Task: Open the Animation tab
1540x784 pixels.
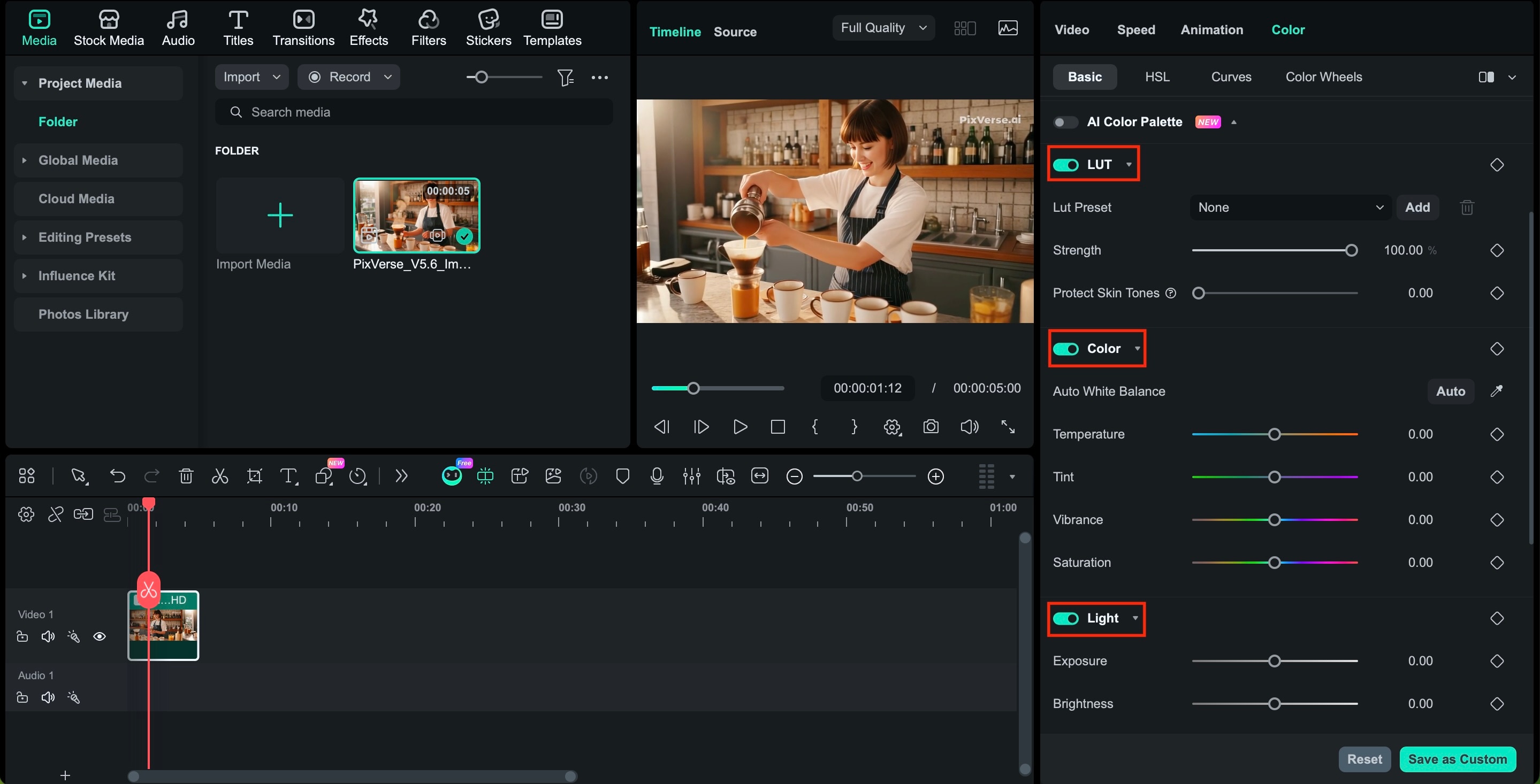Action: (1211, 29)
